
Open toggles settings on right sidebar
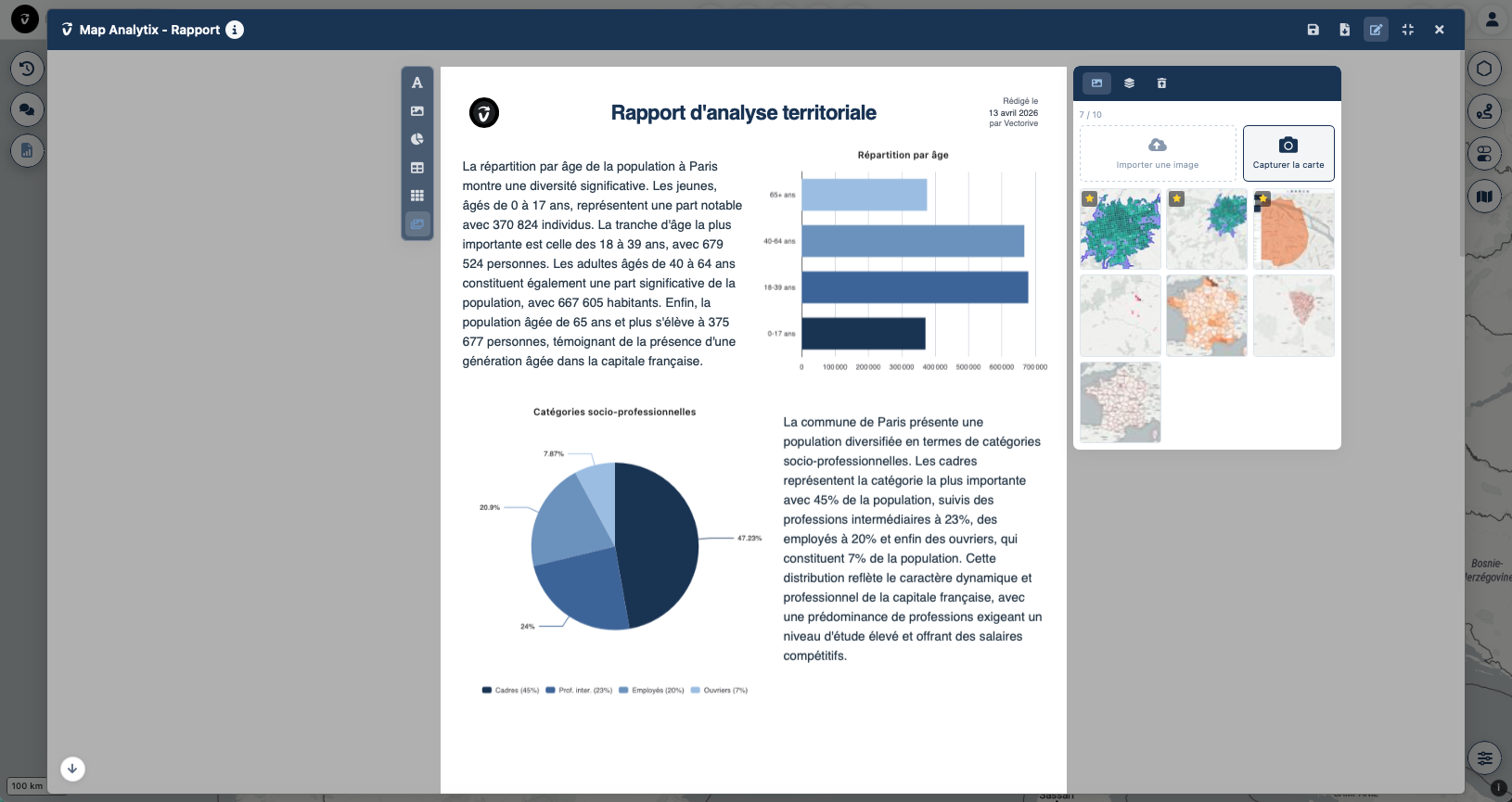pos(1484,154)
